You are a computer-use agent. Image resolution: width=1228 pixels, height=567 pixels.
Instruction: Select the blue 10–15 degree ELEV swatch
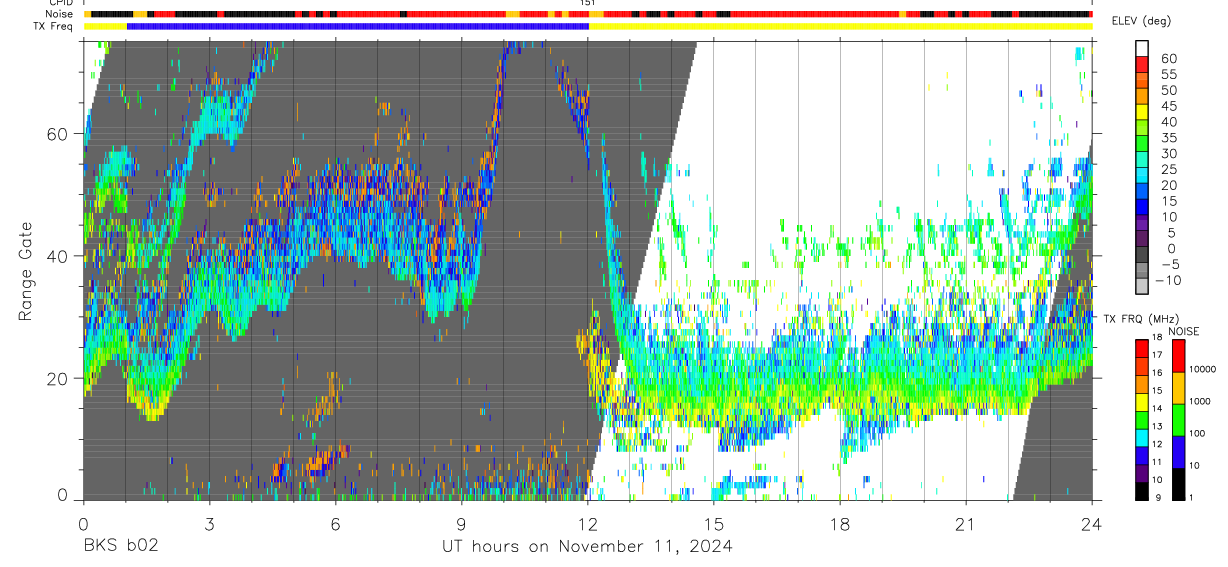(x=1142, y=207)
